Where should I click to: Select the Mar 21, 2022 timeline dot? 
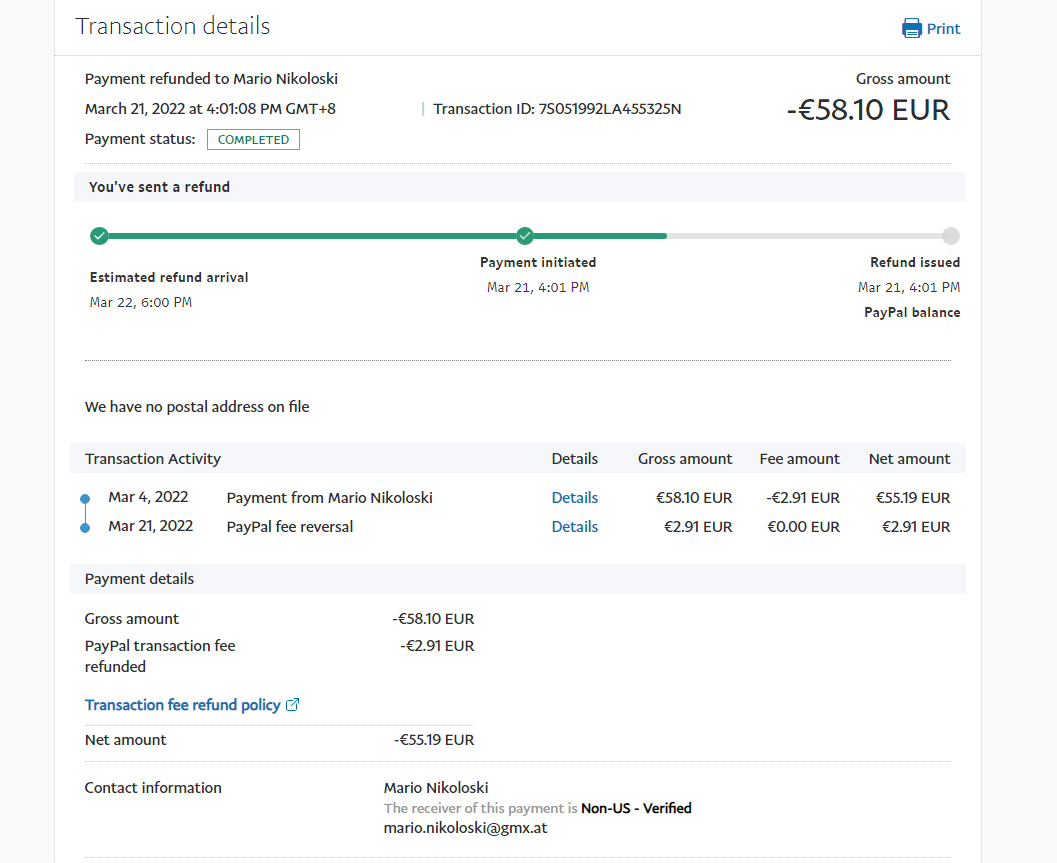[x=85, y=527]
